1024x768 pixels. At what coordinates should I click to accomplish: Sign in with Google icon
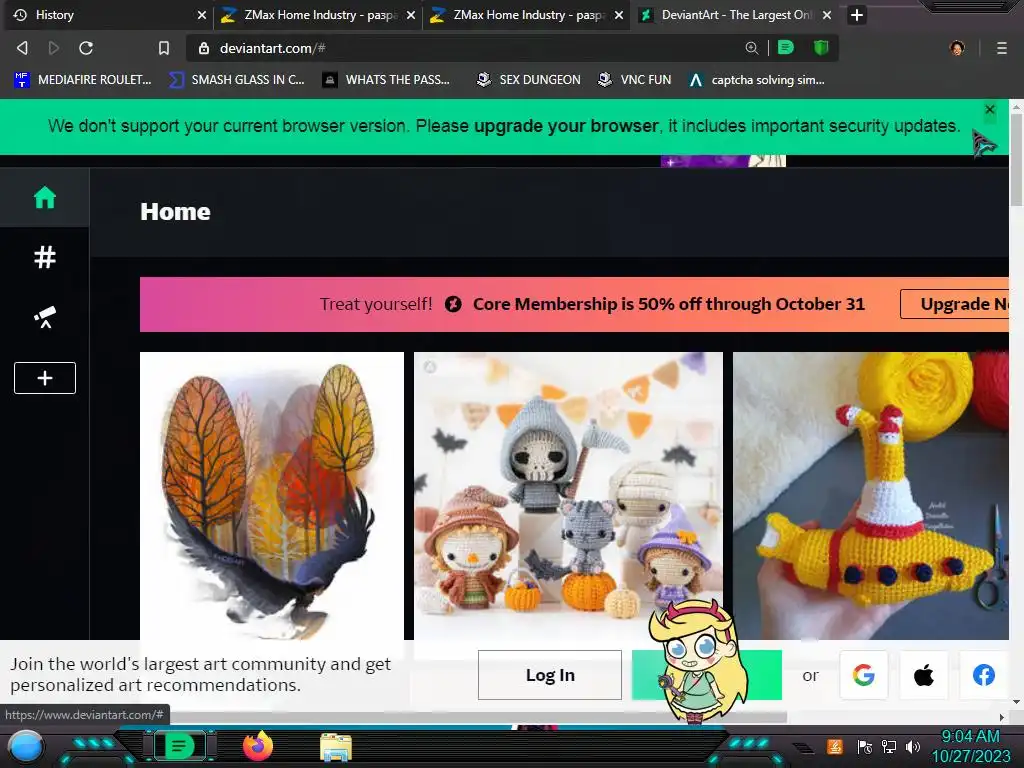tap(863, 675)
